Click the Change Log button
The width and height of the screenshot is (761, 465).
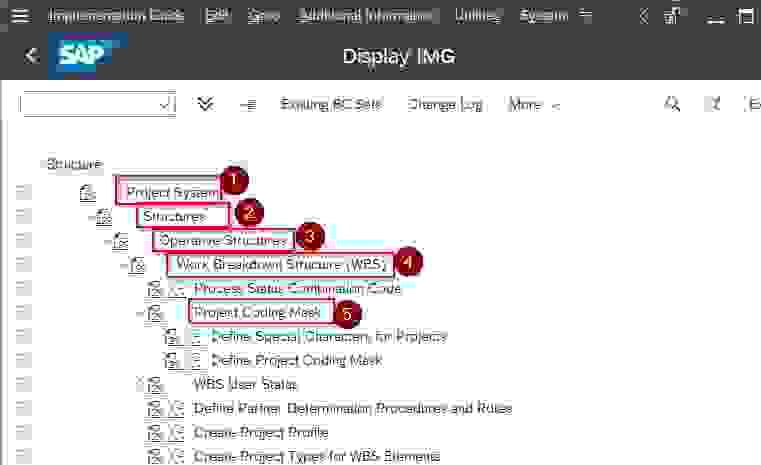(x=446, y=104)
